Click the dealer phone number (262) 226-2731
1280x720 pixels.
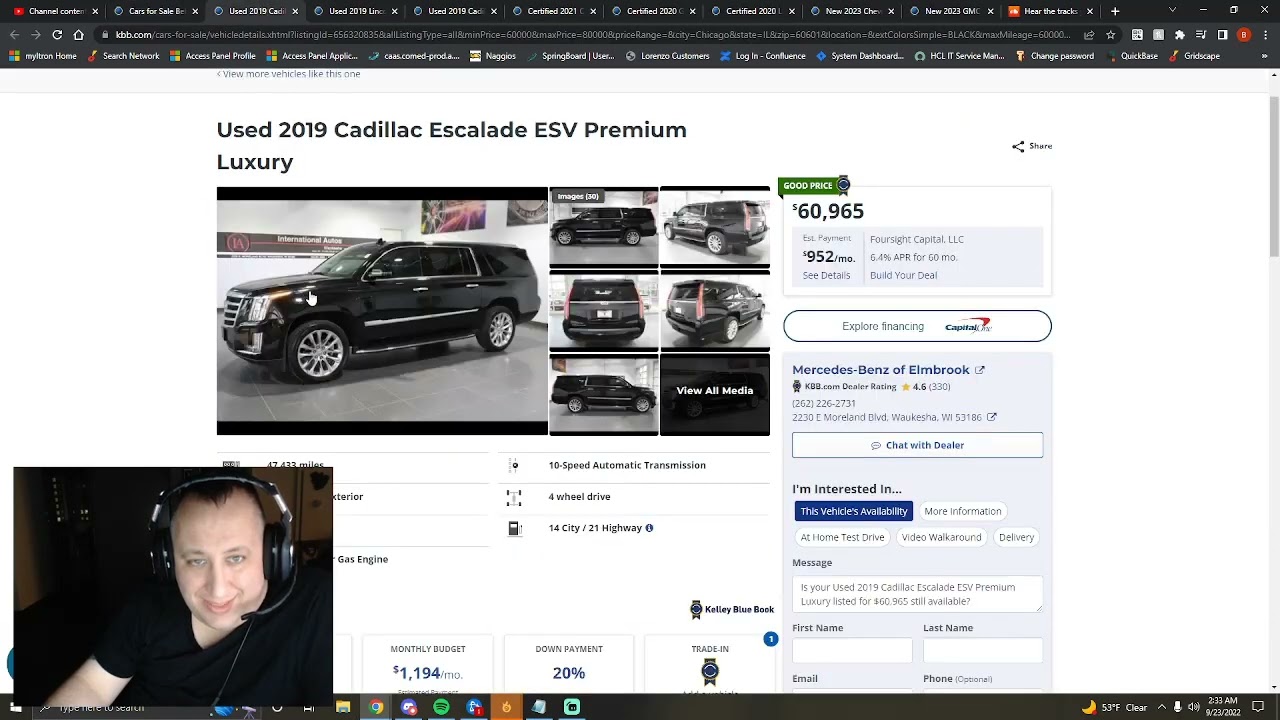[x=824, y=403]
